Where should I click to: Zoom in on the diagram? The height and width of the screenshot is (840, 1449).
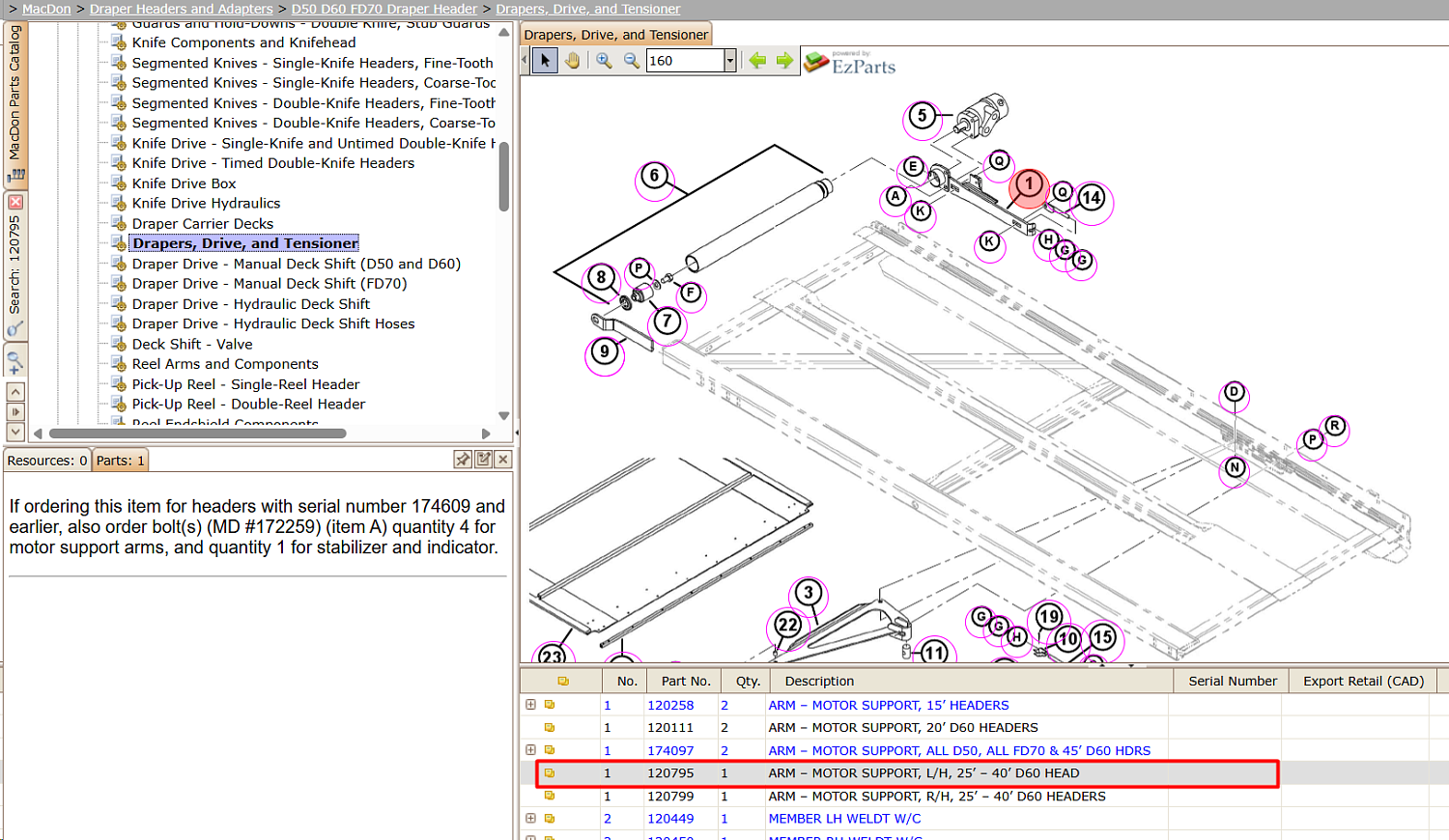coord(604,61)
